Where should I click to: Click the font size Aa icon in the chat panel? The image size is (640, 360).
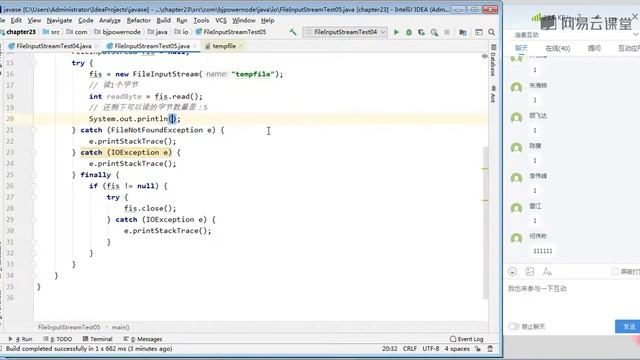(547, 271)
